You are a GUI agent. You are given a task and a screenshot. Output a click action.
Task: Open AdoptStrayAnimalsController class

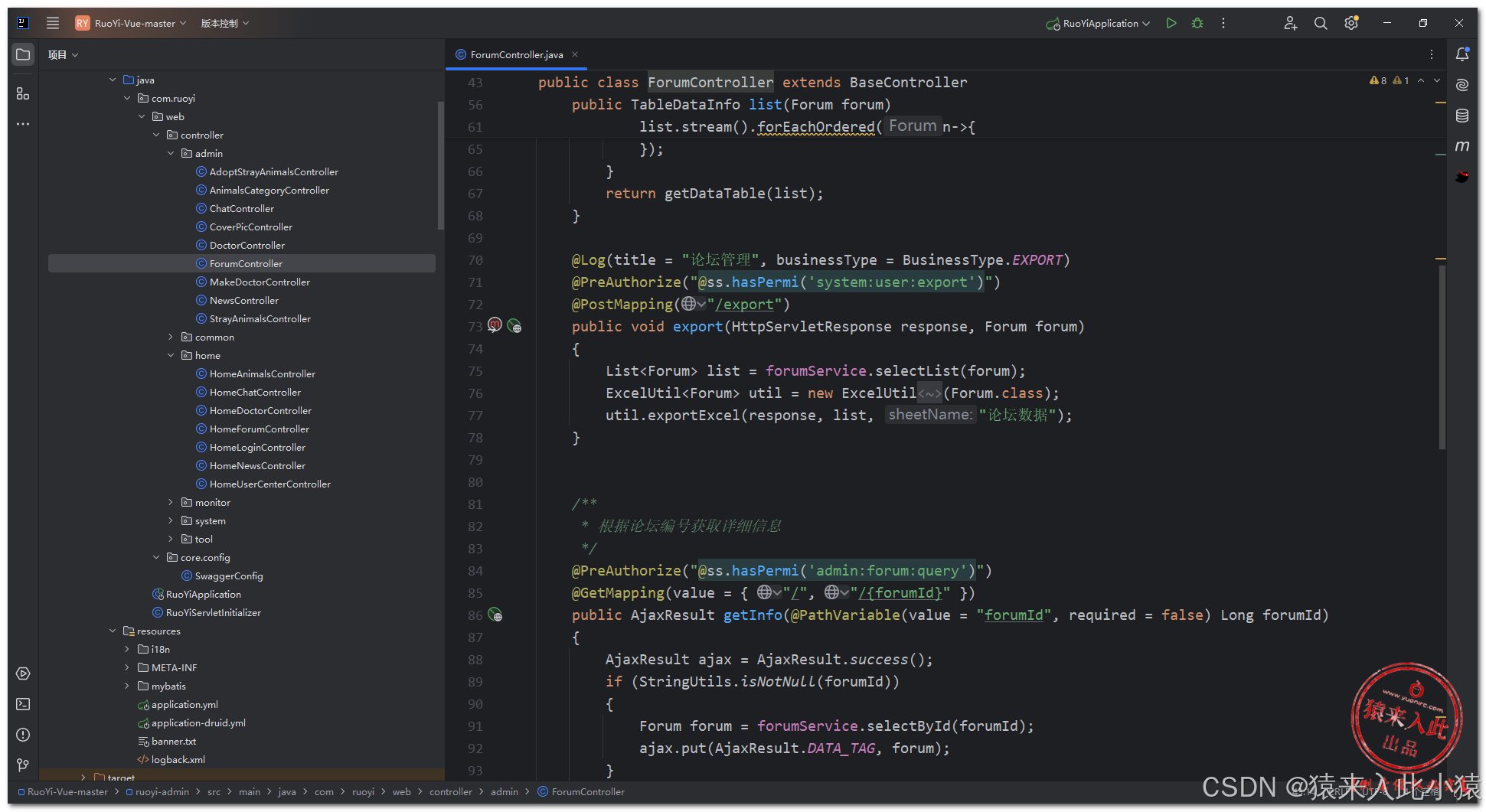pos(273,171)
